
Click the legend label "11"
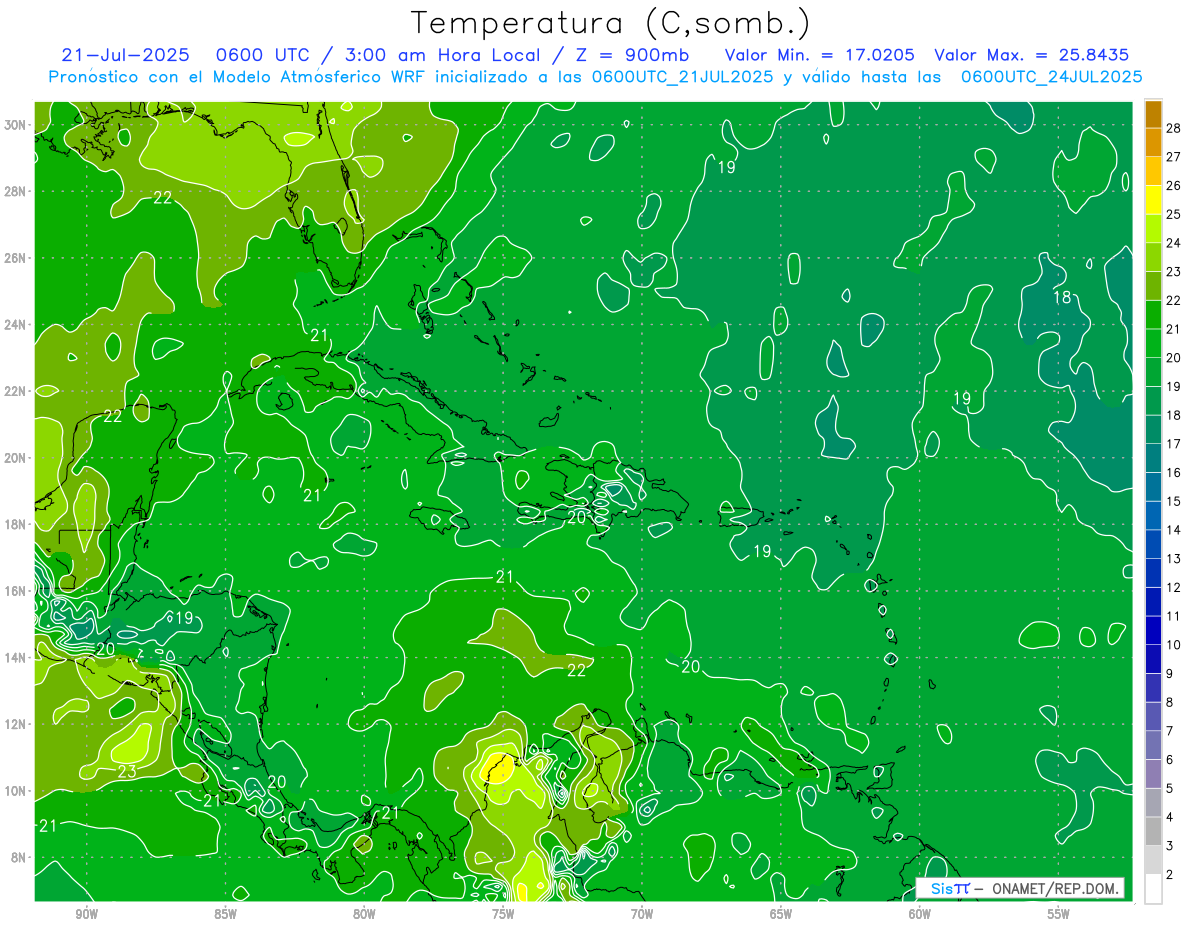coord(1173,616)
